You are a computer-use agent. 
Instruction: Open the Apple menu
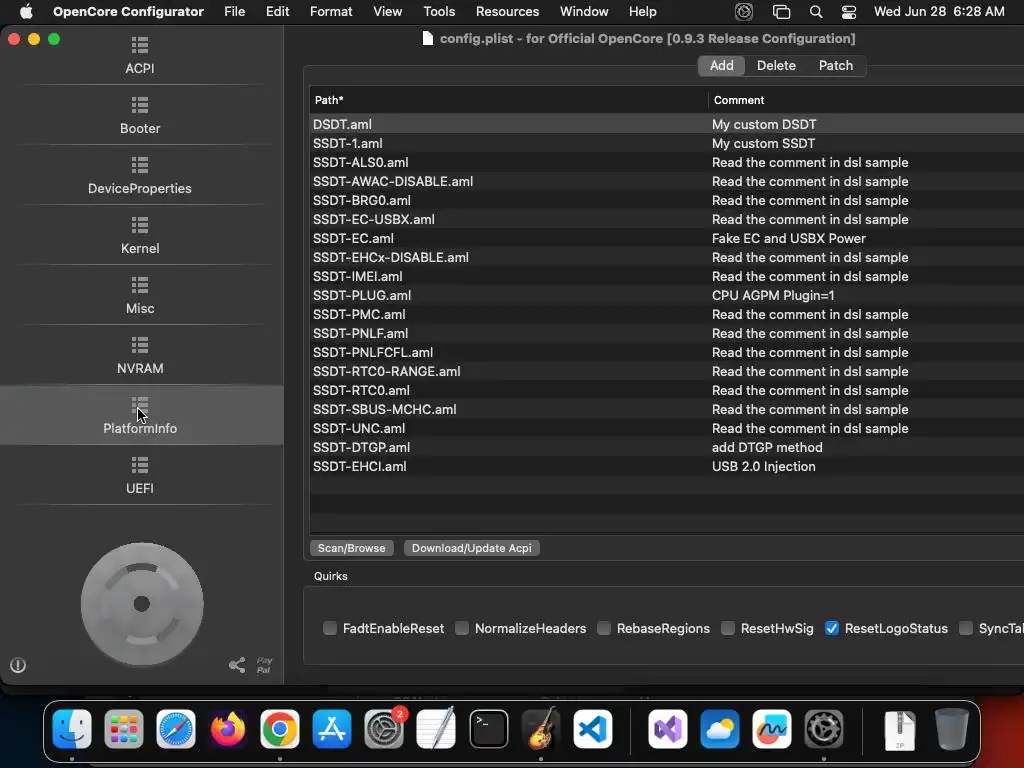pos(26,12)
